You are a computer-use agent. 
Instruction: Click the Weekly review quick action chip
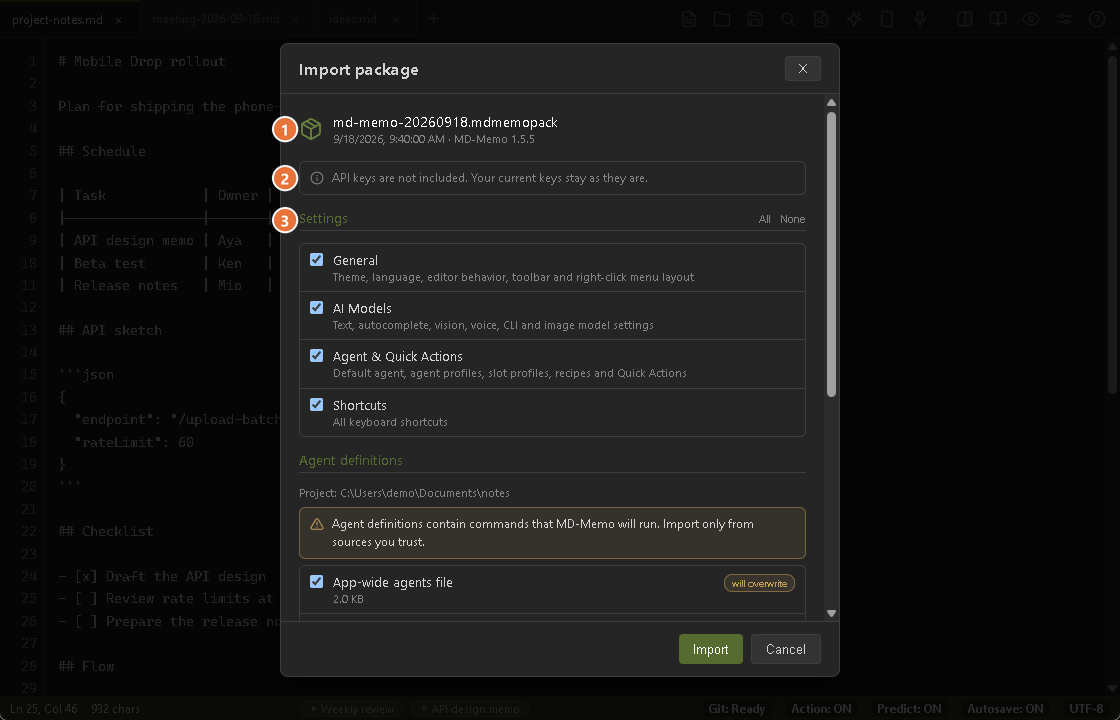point(351,709)
